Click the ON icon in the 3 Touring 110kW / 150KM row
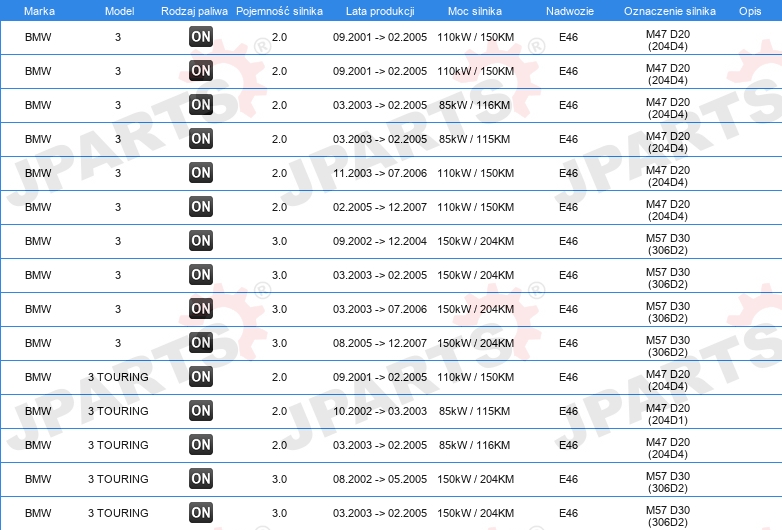Viewport: 782px width, 530px height. [x=201, y=376]
